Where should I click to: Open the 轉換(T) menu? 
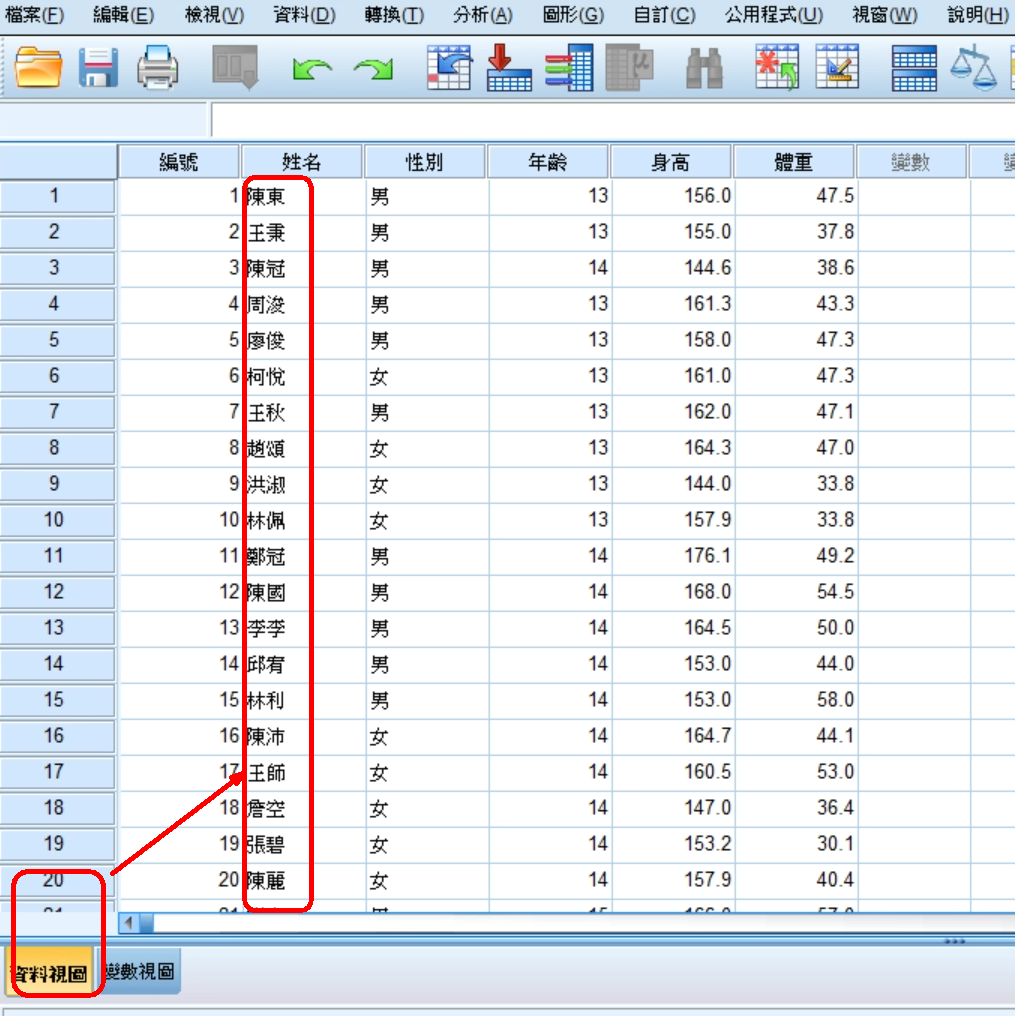coord(394,15)
